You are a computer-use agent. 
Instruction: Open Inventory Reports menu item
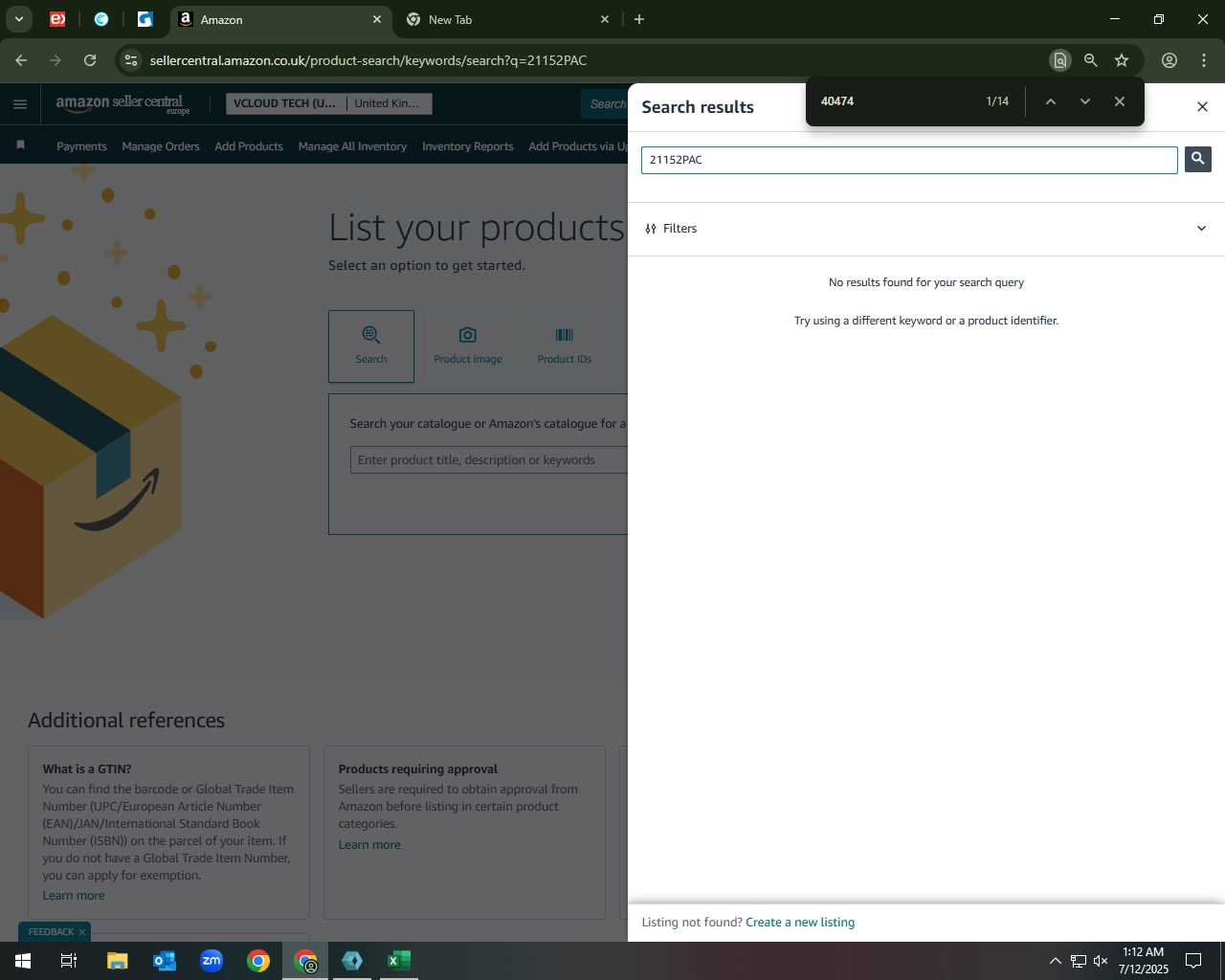(x=467, y=146)
